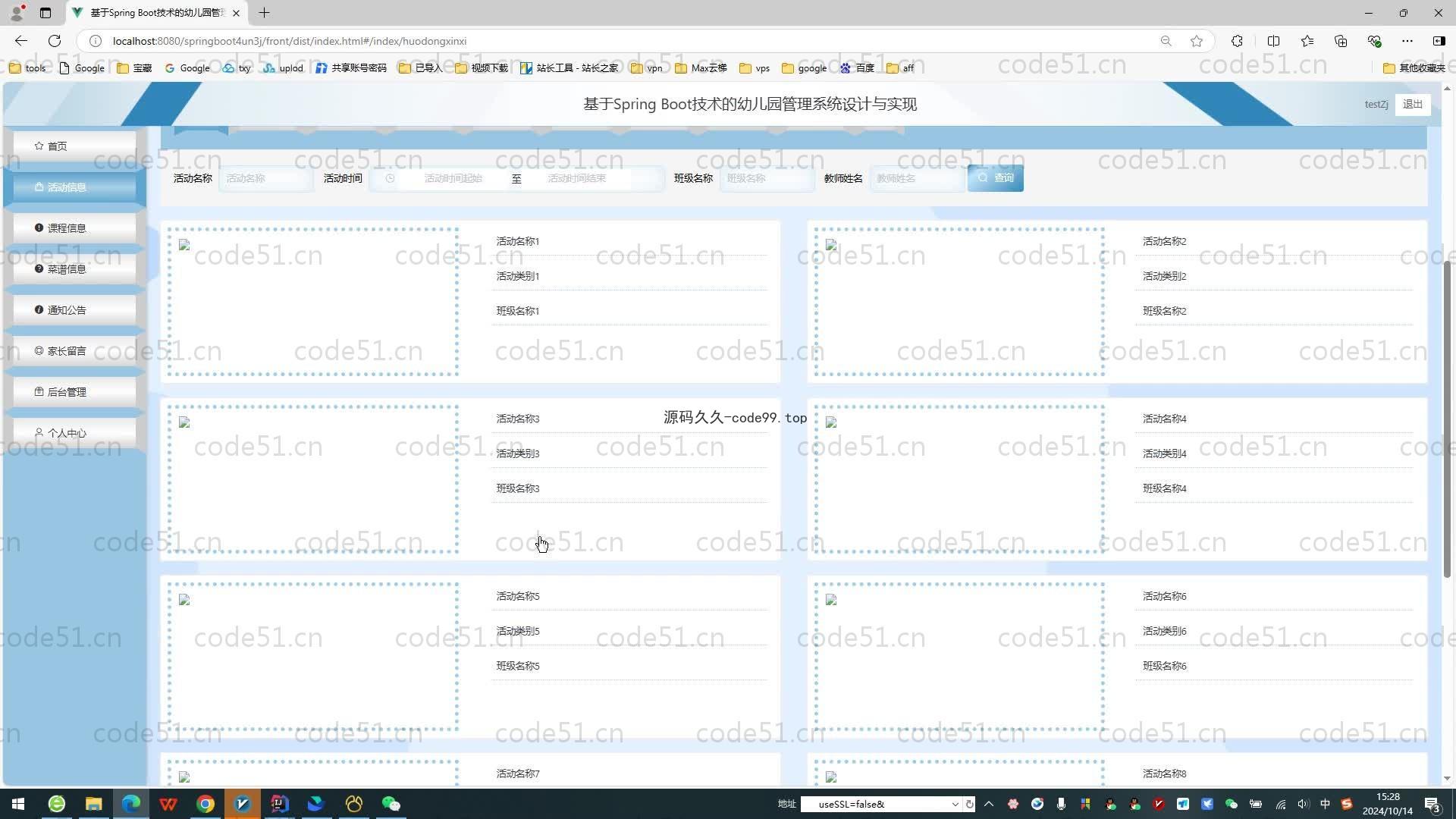This screenshot has width=1456, height=819.
Task: Click the zoom magnifier icon in address bar
Action: (x=1166, y=41)
